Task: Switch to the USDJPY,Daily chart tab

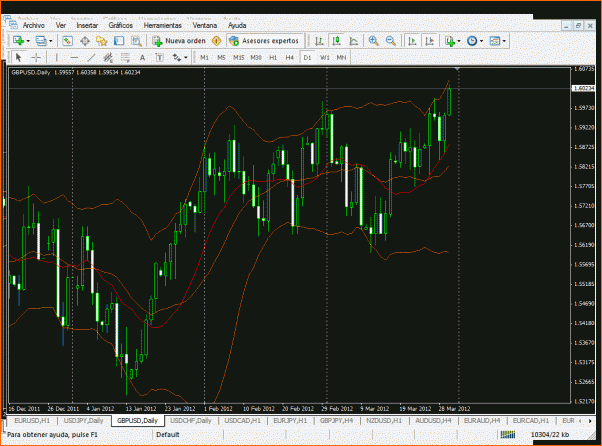Action: (x=83, y=421)
